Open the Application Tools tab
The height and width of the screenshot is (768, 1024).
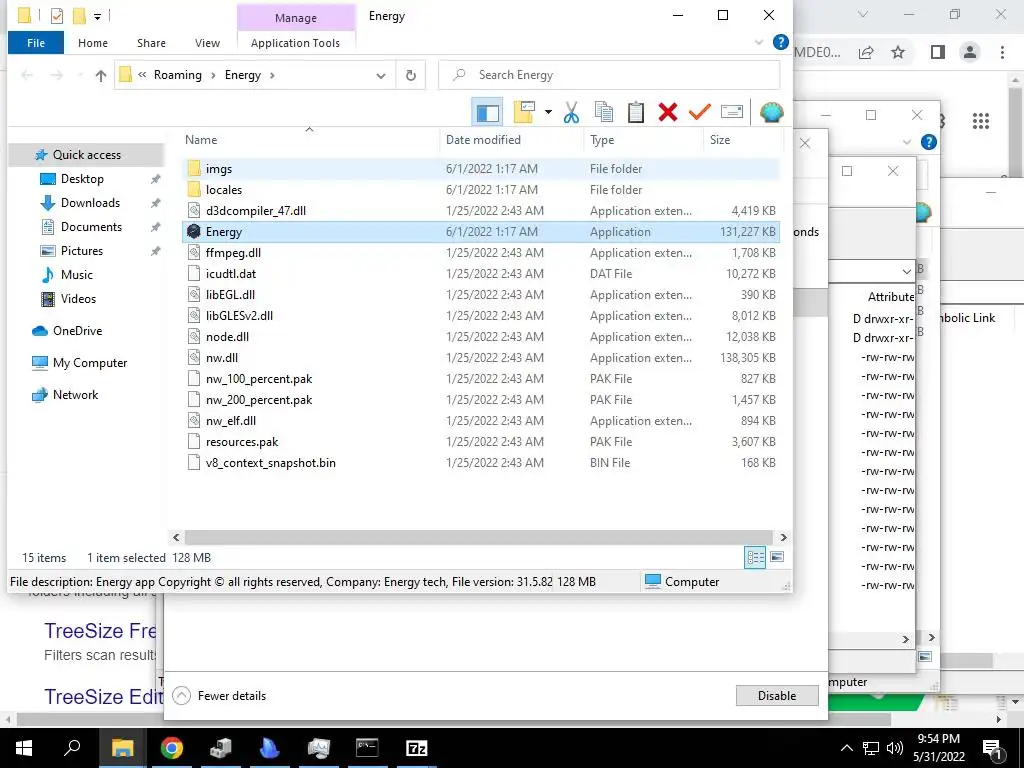(x=295, y=43)
